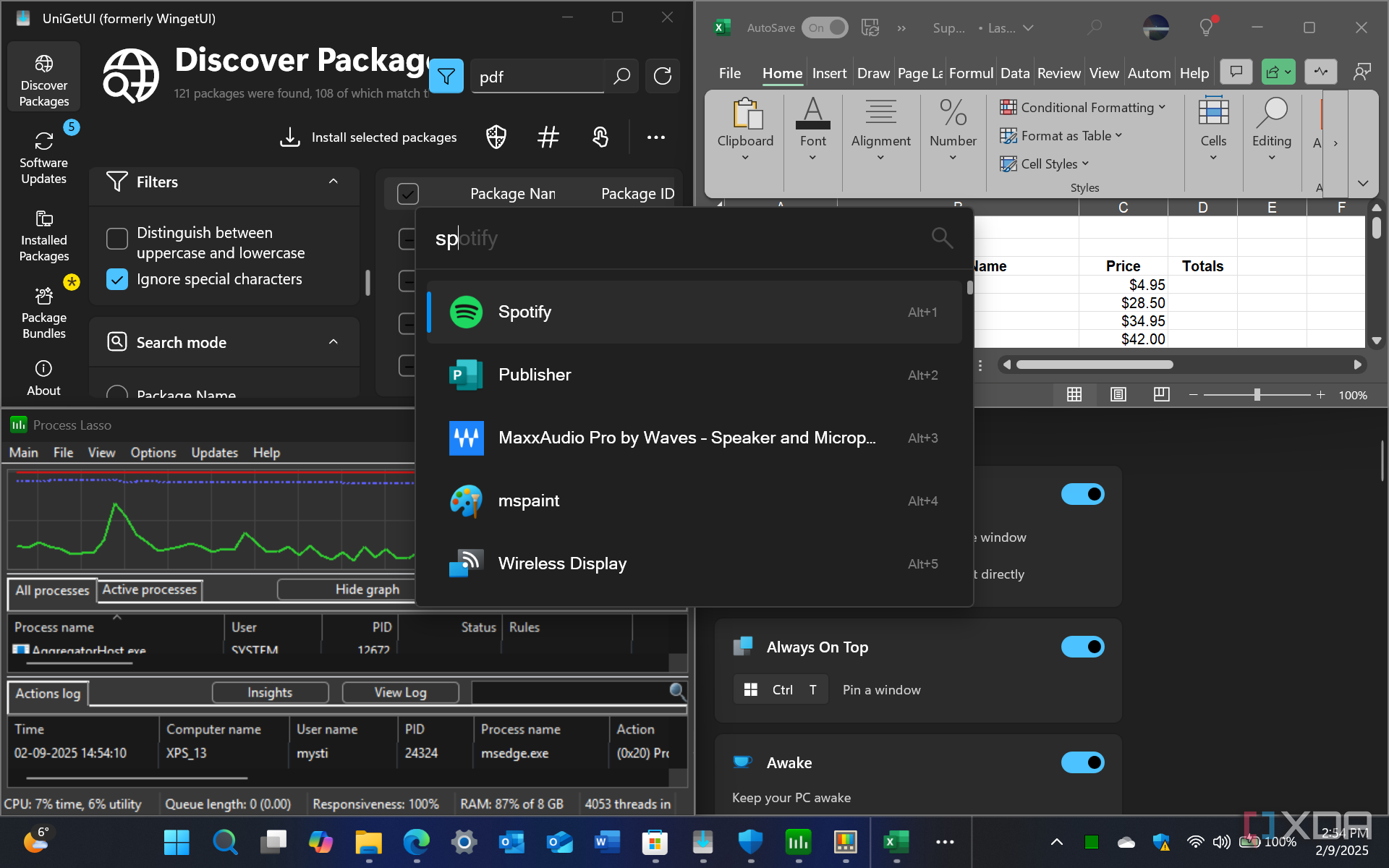Open the Discover Packages section
Viewport: 1389px width, 868px height.
click(x=43, y=76)
